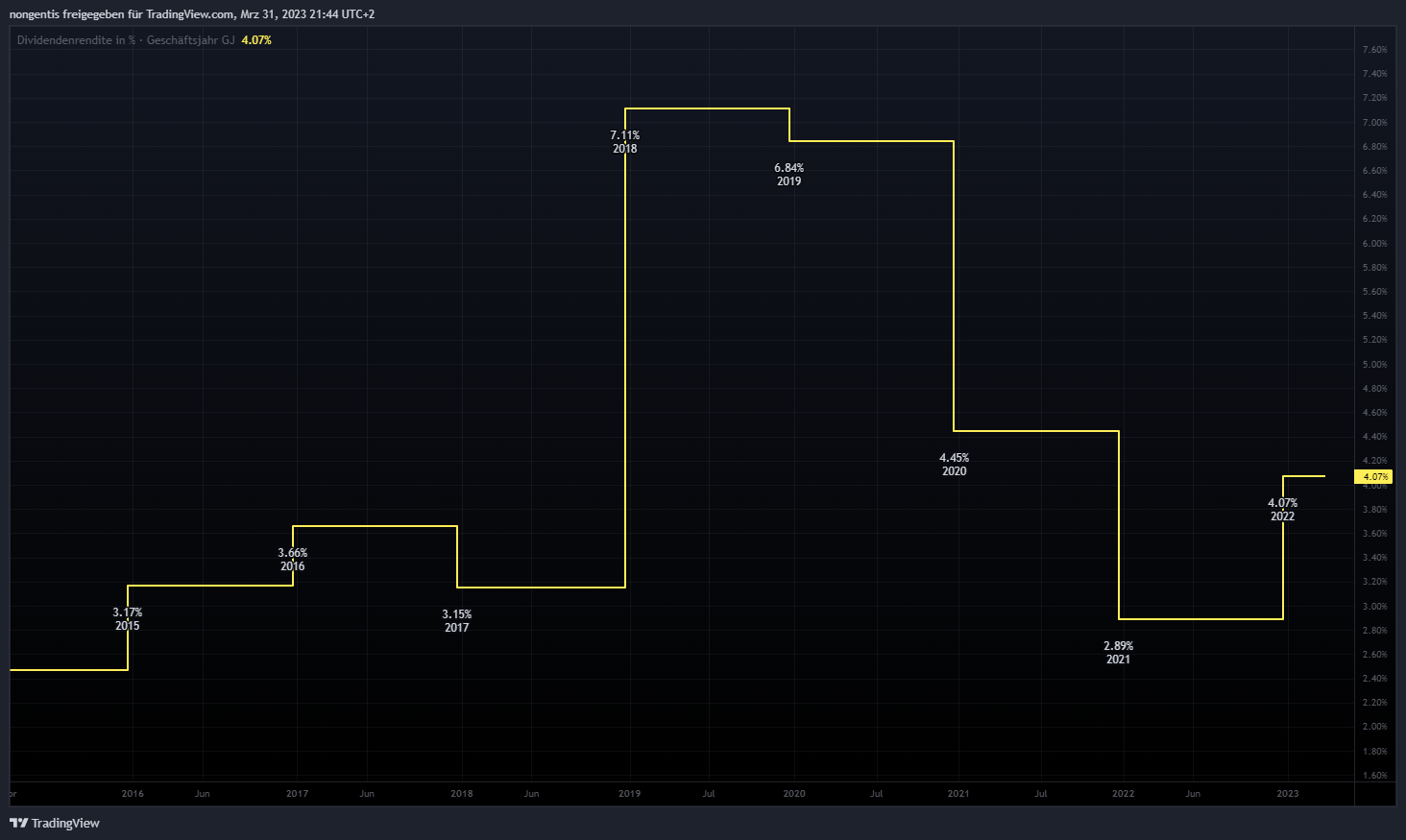Click the TradingView logo icon
The width and height of the screenshot is (1406, 840).
coord(18,823)
